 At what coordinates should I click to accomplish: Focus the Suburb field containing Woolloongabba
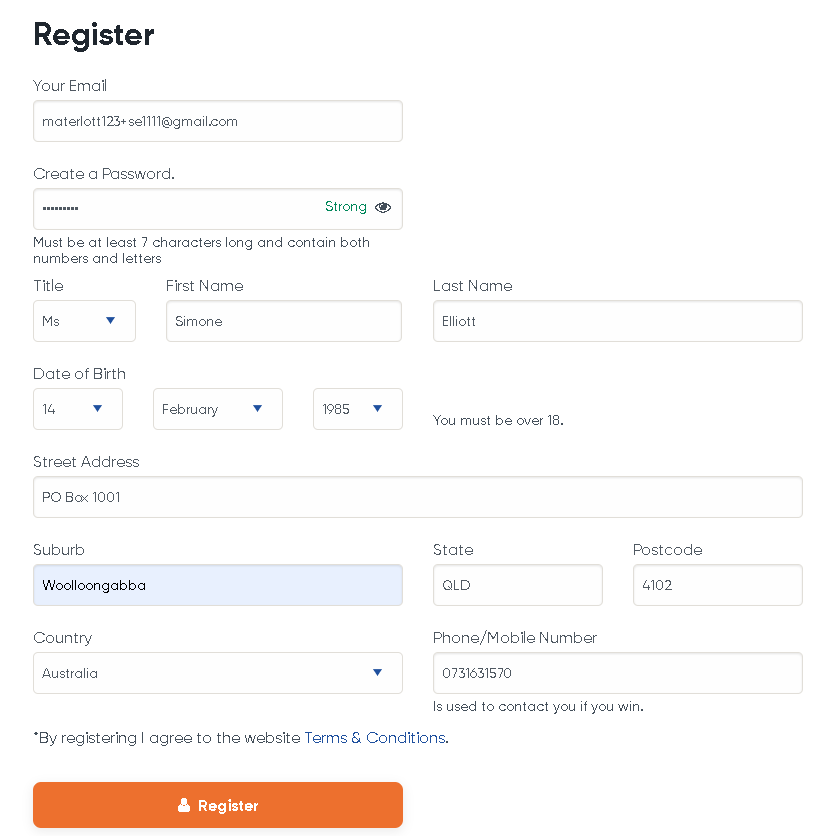coord(217,585)
